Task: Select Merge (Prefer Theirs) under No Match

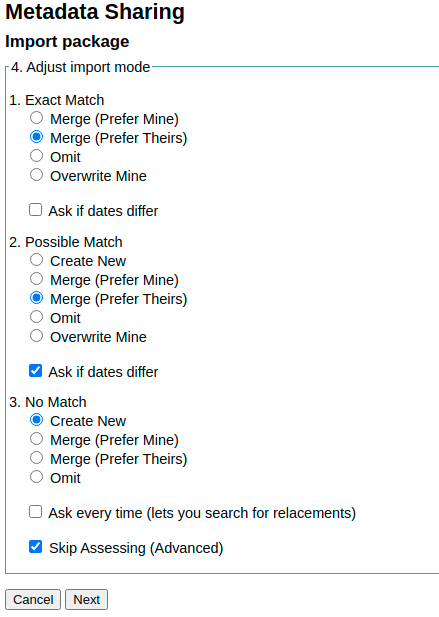Action: pos(36,458)
